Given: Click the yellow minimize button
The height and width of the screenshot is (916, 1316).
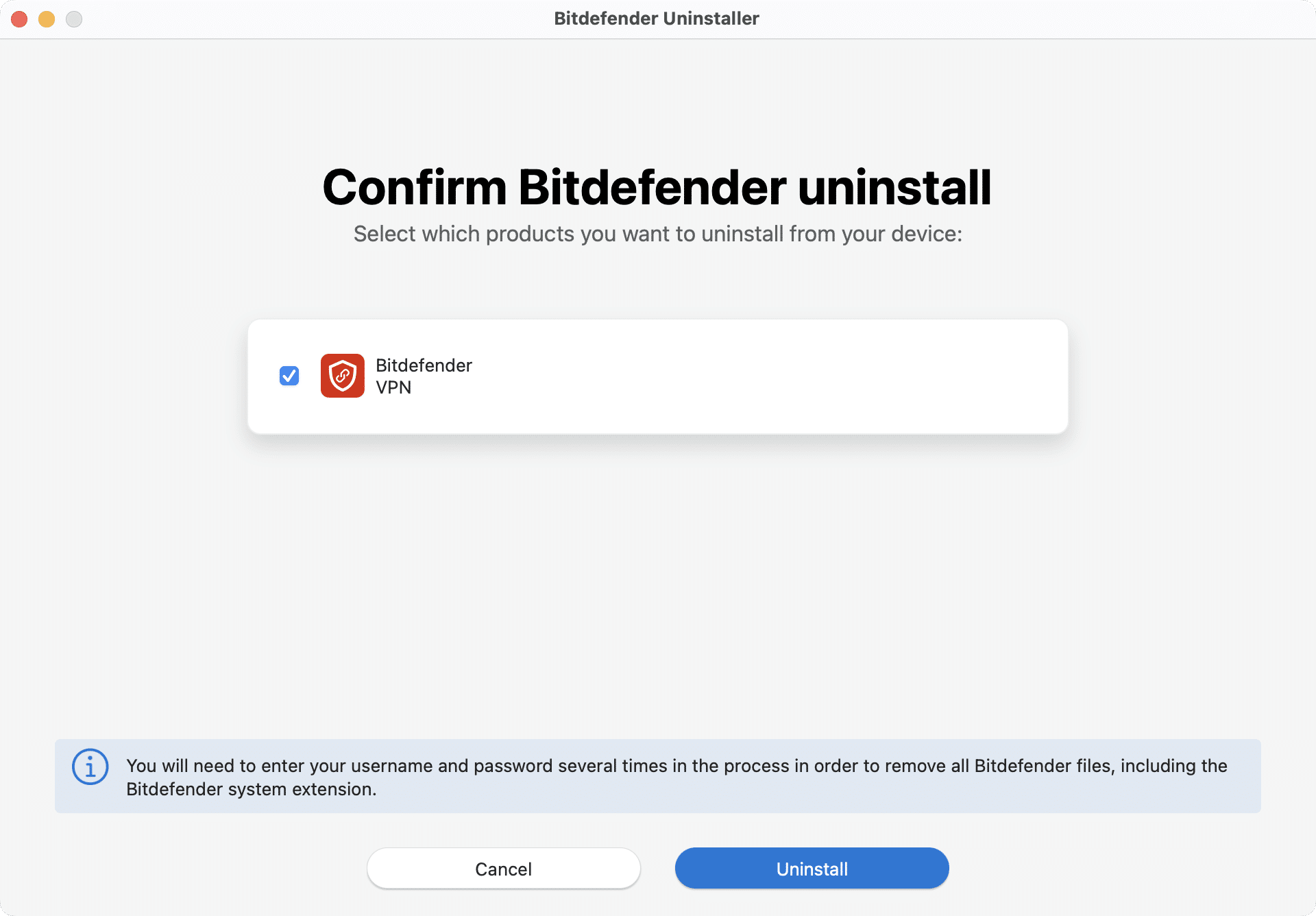Looking at the screenshot, I should 47,19.
